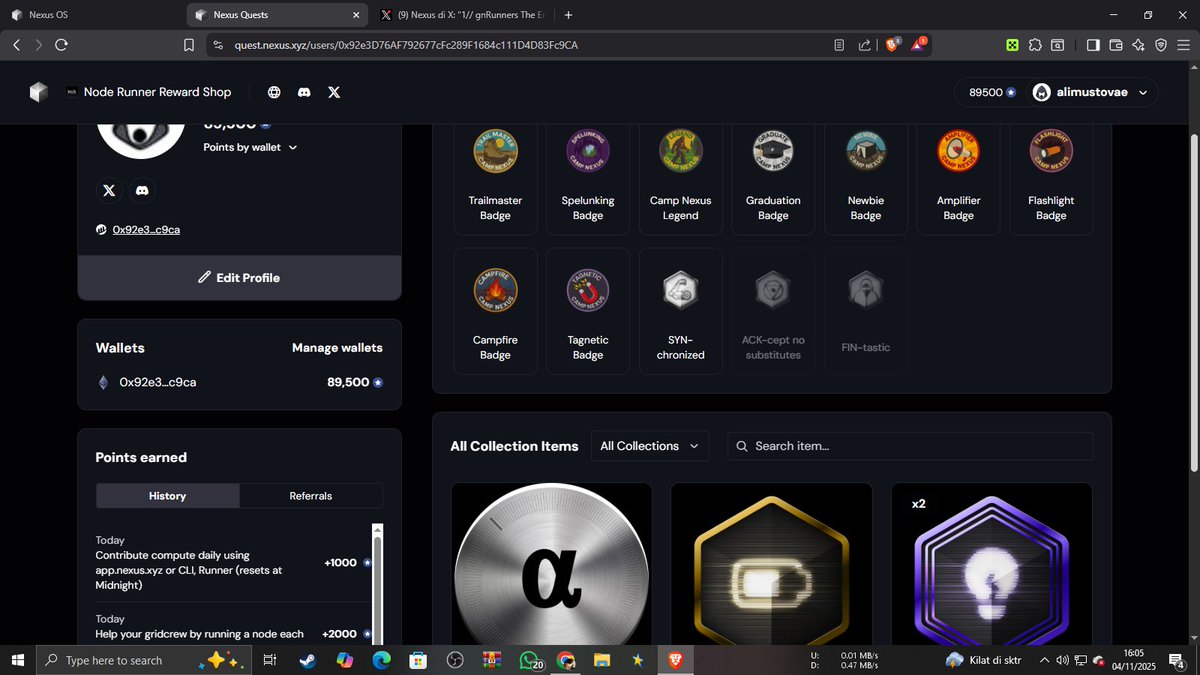Open the All Collections dropdown
This screenshot has height=675, width=1200.
pyautogui.click(x=650, y=446)
